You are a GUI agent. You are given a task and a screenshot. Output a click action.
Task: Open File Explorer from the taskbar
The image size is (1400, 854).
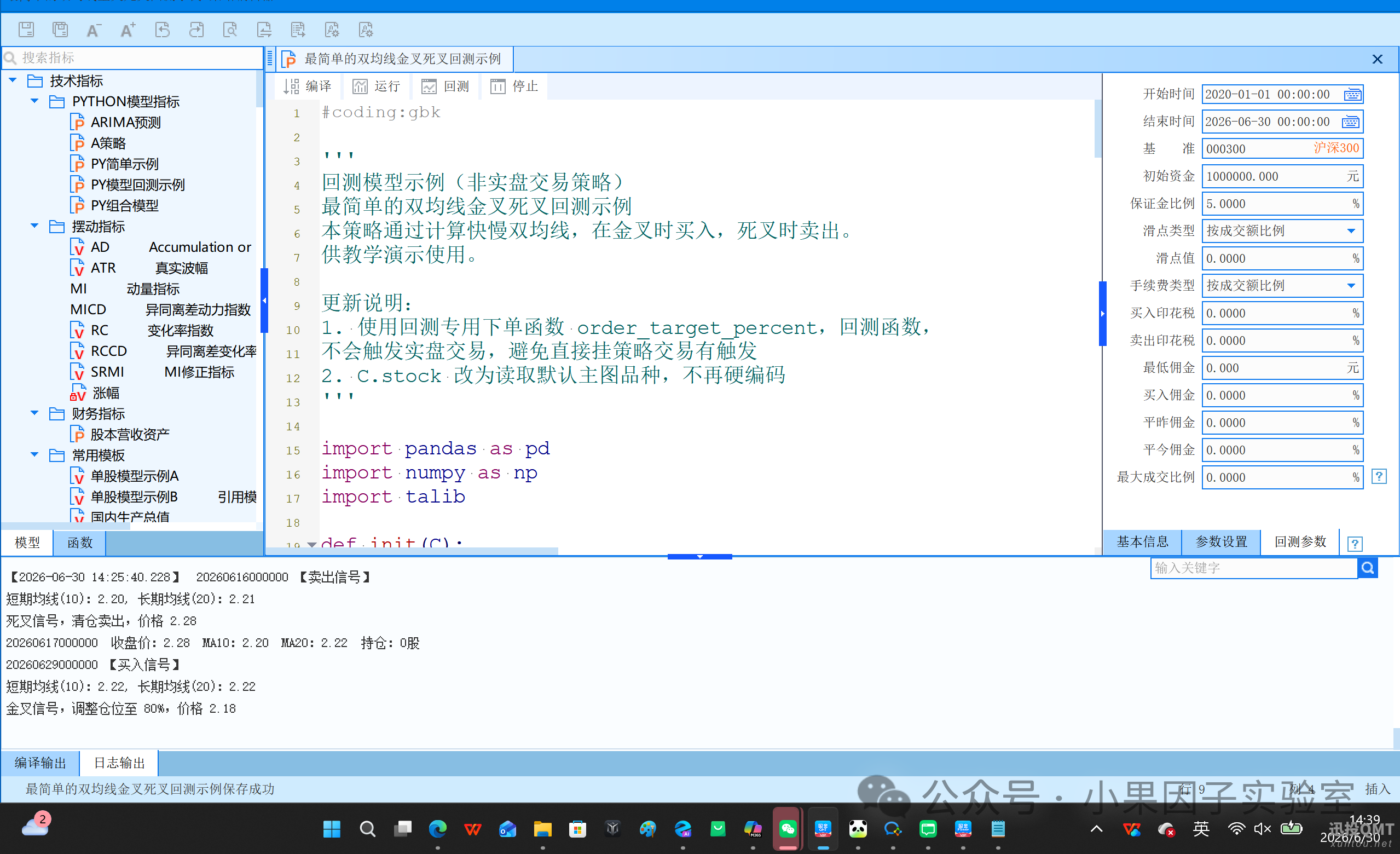542,829
